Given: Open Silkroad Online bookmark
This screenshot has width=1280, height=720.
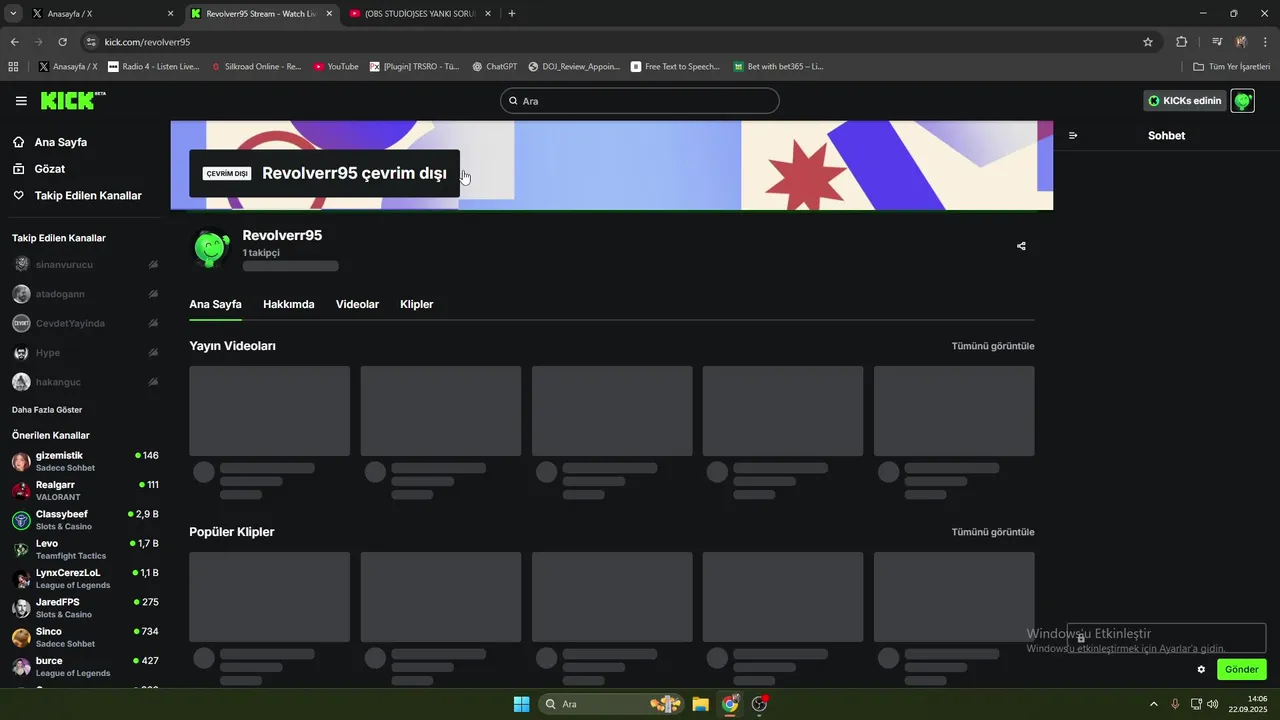Looking at the screenshot, I should point(256,67).
